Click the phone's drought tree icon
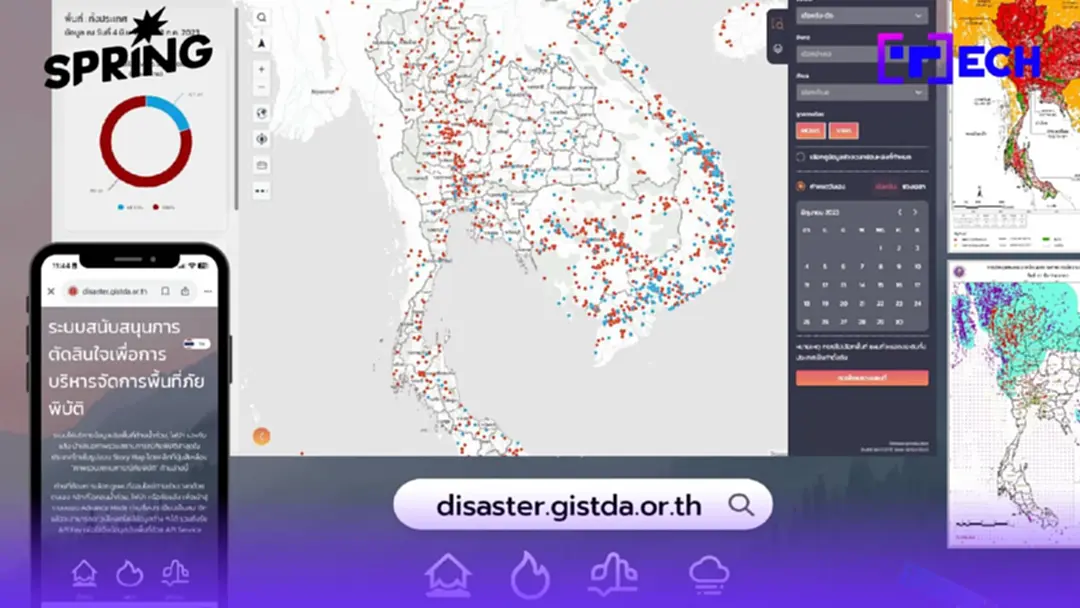This screenshot has width=1080, height=608. [175, 574]
